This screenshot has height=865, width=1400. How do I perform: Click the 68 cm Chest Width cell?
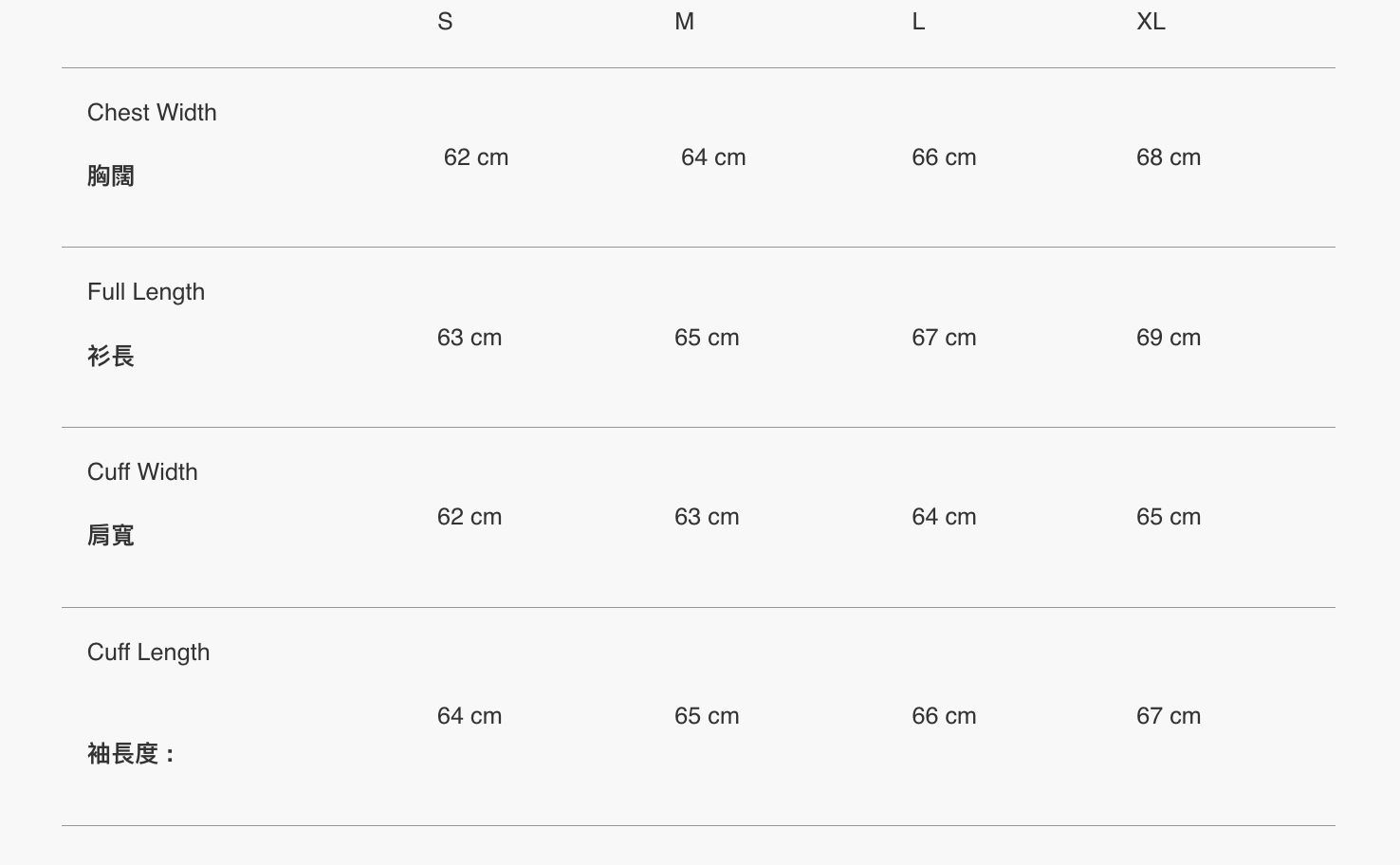click(x=1169, y=157)
